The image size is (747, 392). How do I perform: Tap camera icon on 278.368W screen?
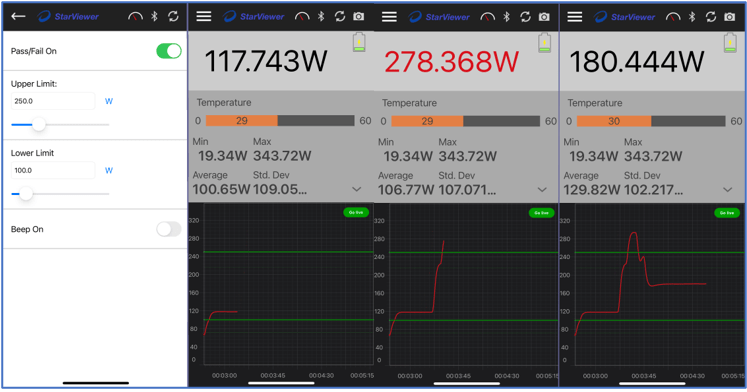(x=544, y=17)
